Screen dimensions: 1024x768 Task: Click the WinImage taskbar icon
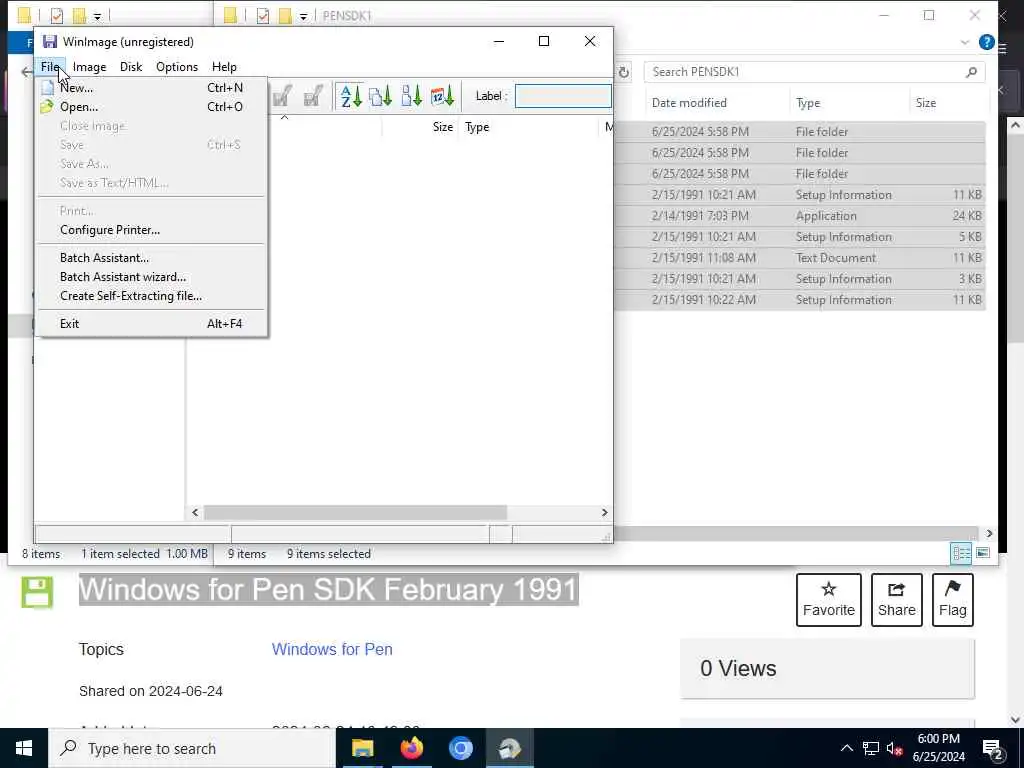point(509,748)
